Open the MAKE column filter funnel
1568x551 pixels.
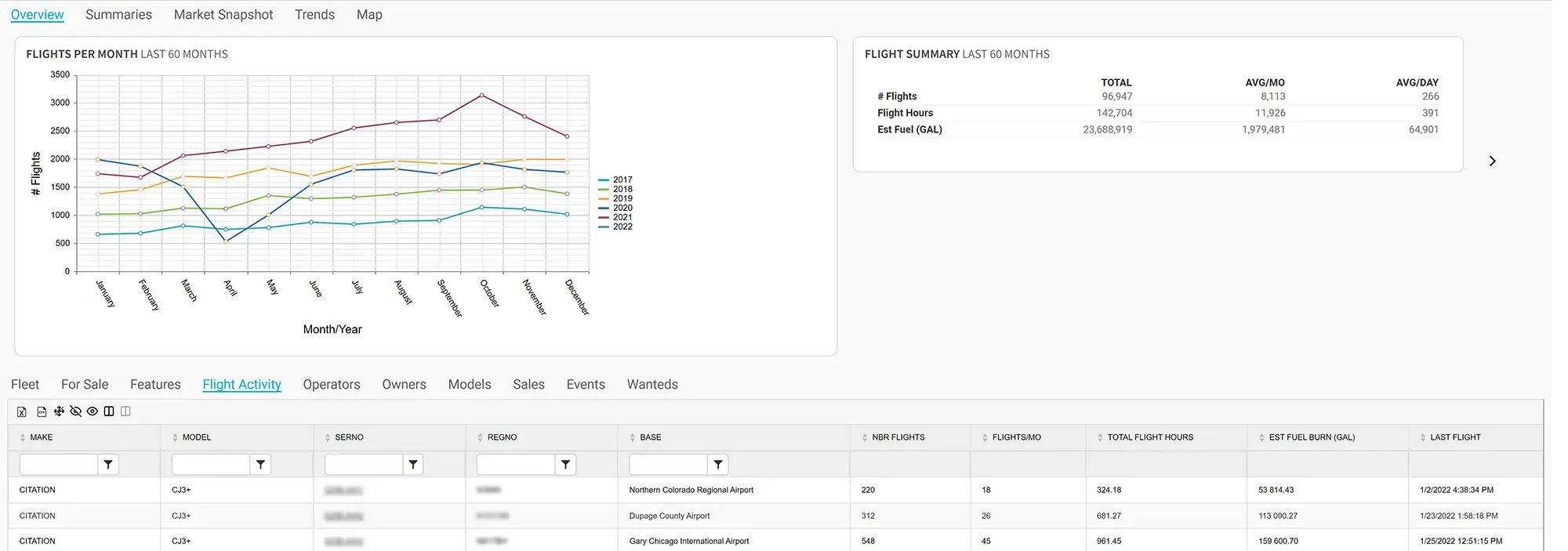click(x=108, y=465)
